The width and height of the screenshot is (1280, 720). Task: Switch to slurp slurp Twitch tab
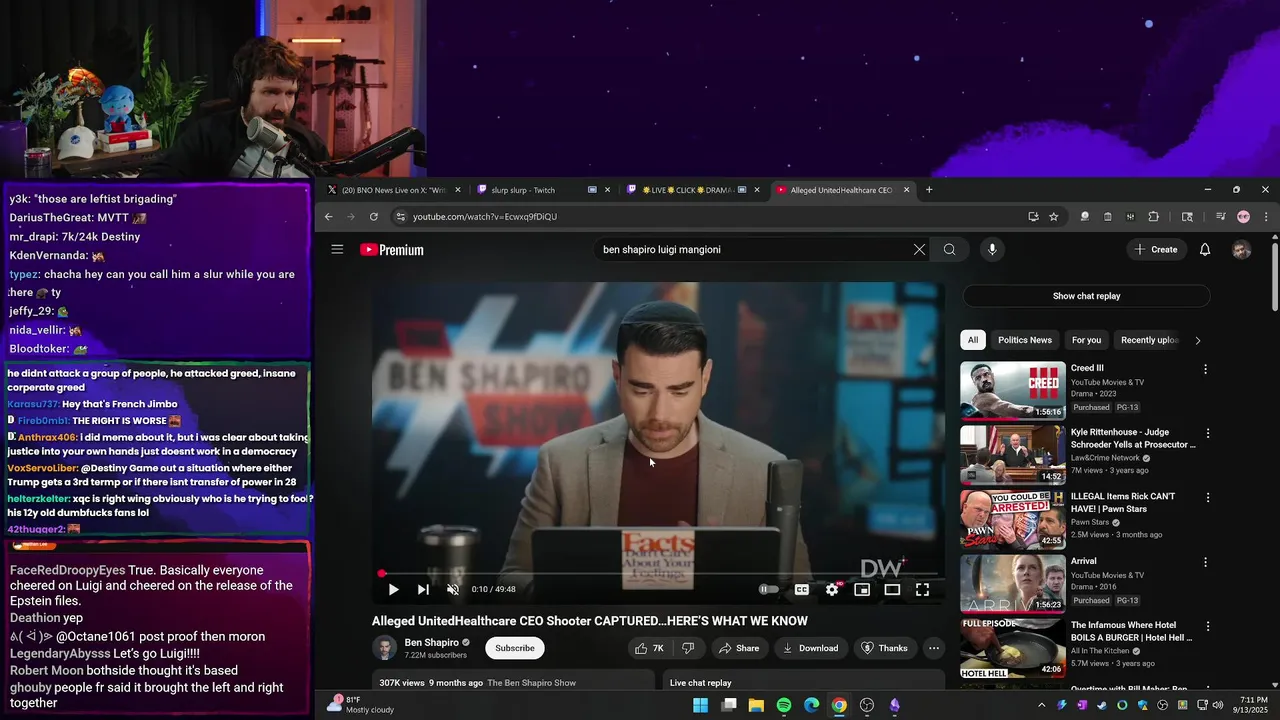[x=541, y=190]
